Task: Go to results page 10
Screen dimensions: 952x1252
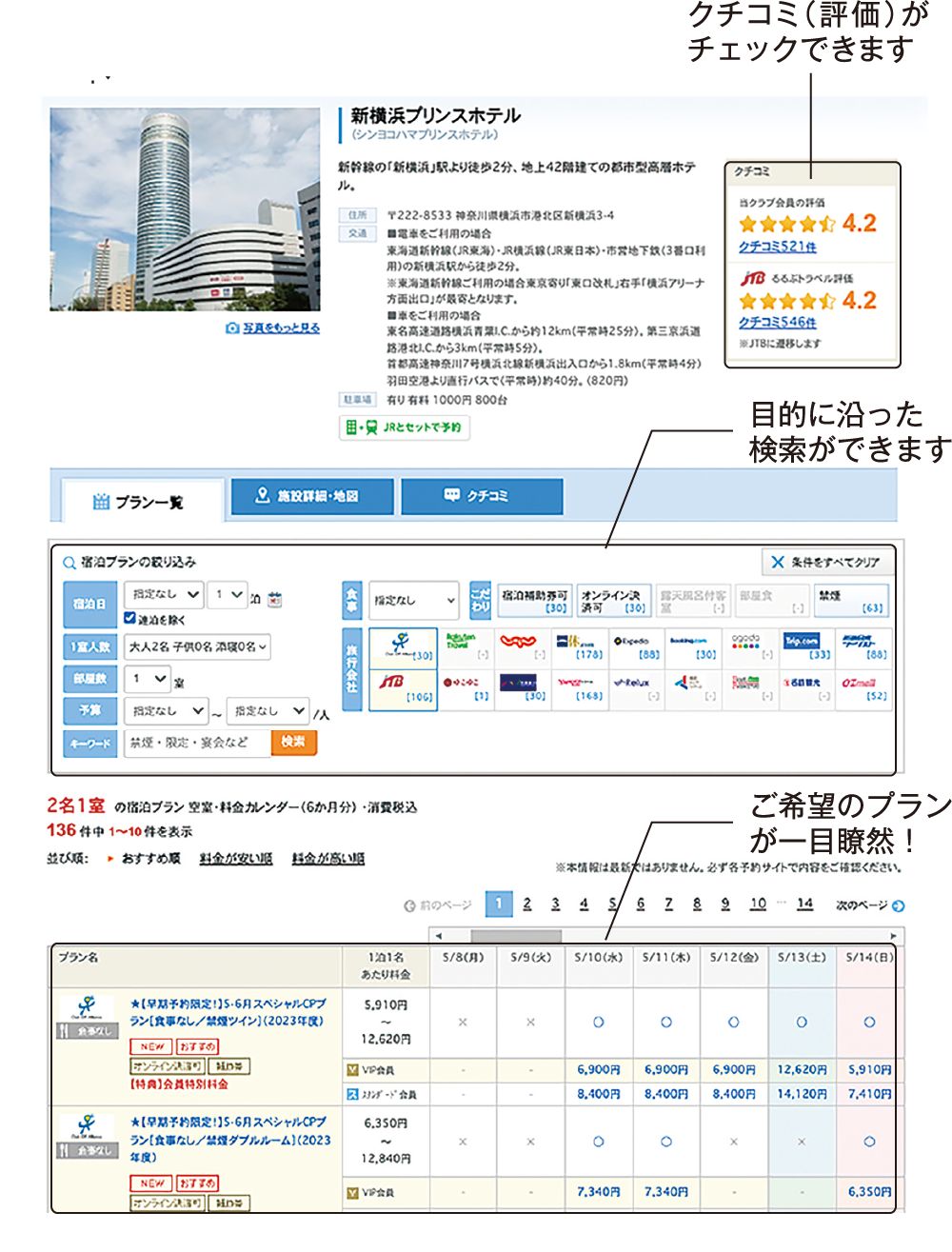Action: click(758, 904)
